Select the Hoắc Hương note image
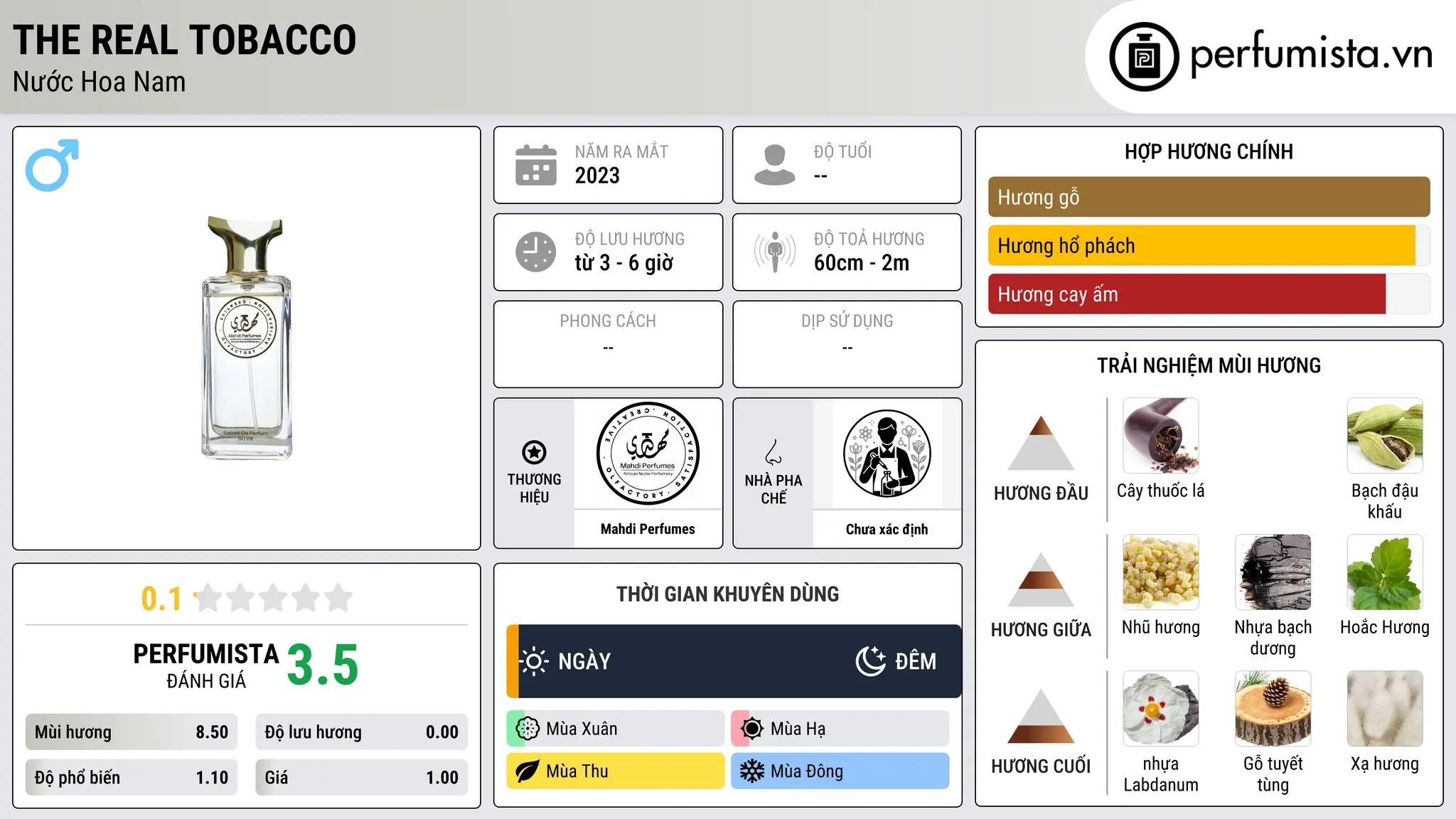 pos(1385,572)
